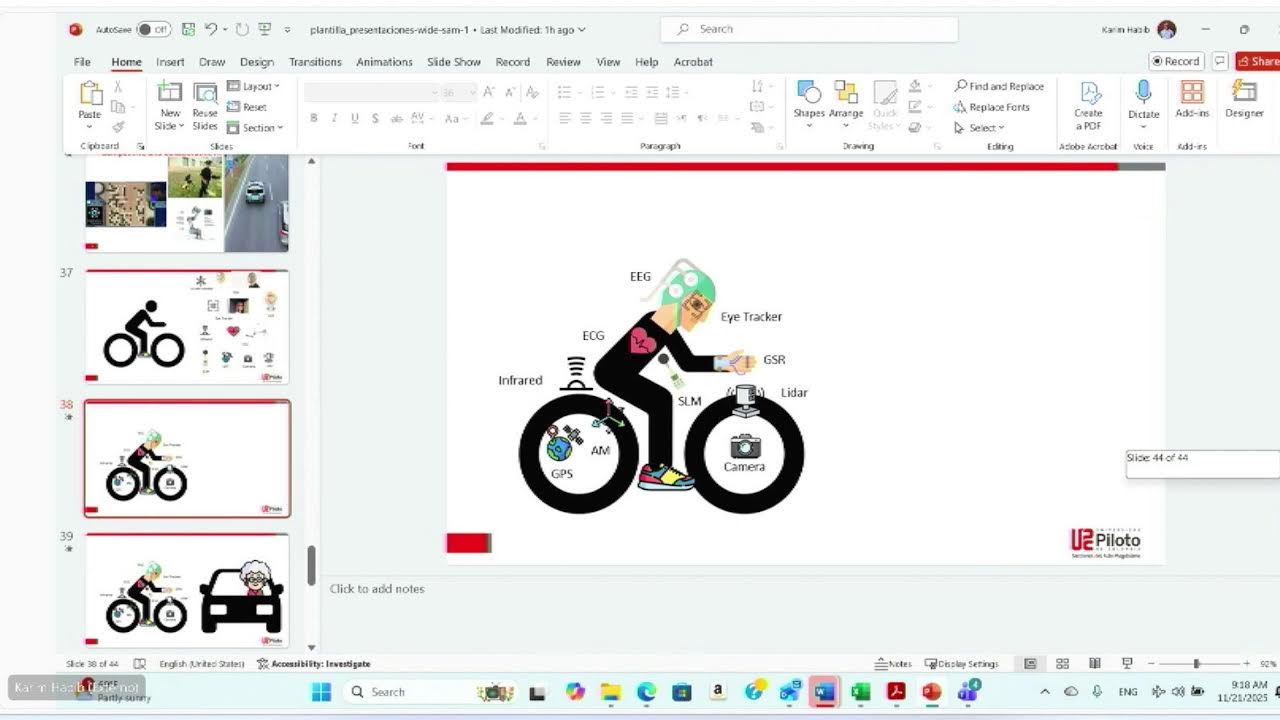
Task: Click the notes area 'Click to add notes'
Action: [x=377, y=589]
